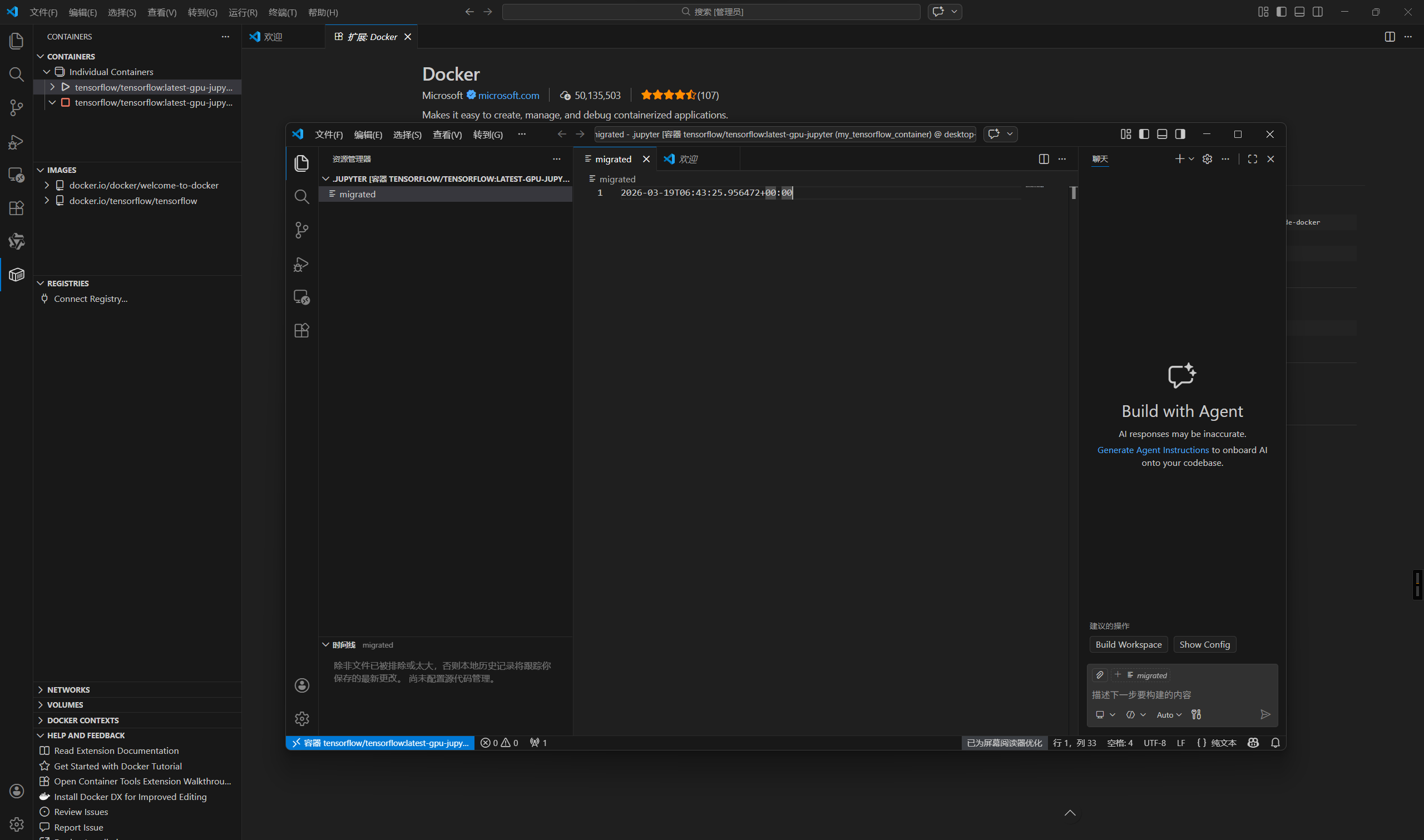Click chat settings gear icon
The width and height of the screenshot is (1424, 840).
[1207, 159]
